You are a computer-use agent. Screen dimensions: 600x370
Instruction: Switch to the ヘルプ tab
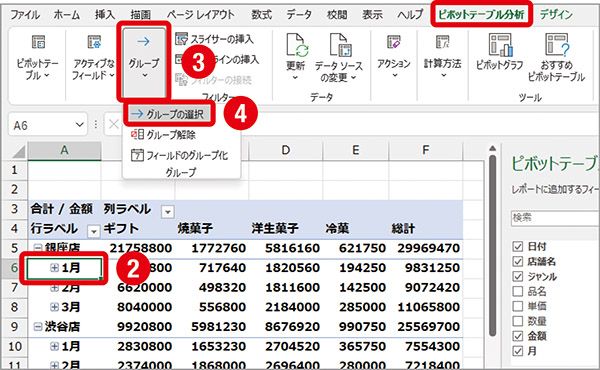point(410,15)
